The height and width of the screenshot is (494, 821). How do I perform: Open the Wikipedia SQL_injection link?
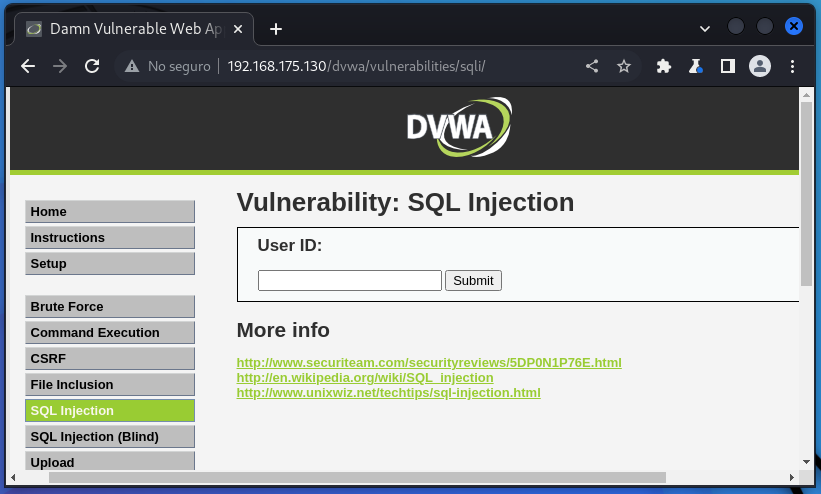365,378
